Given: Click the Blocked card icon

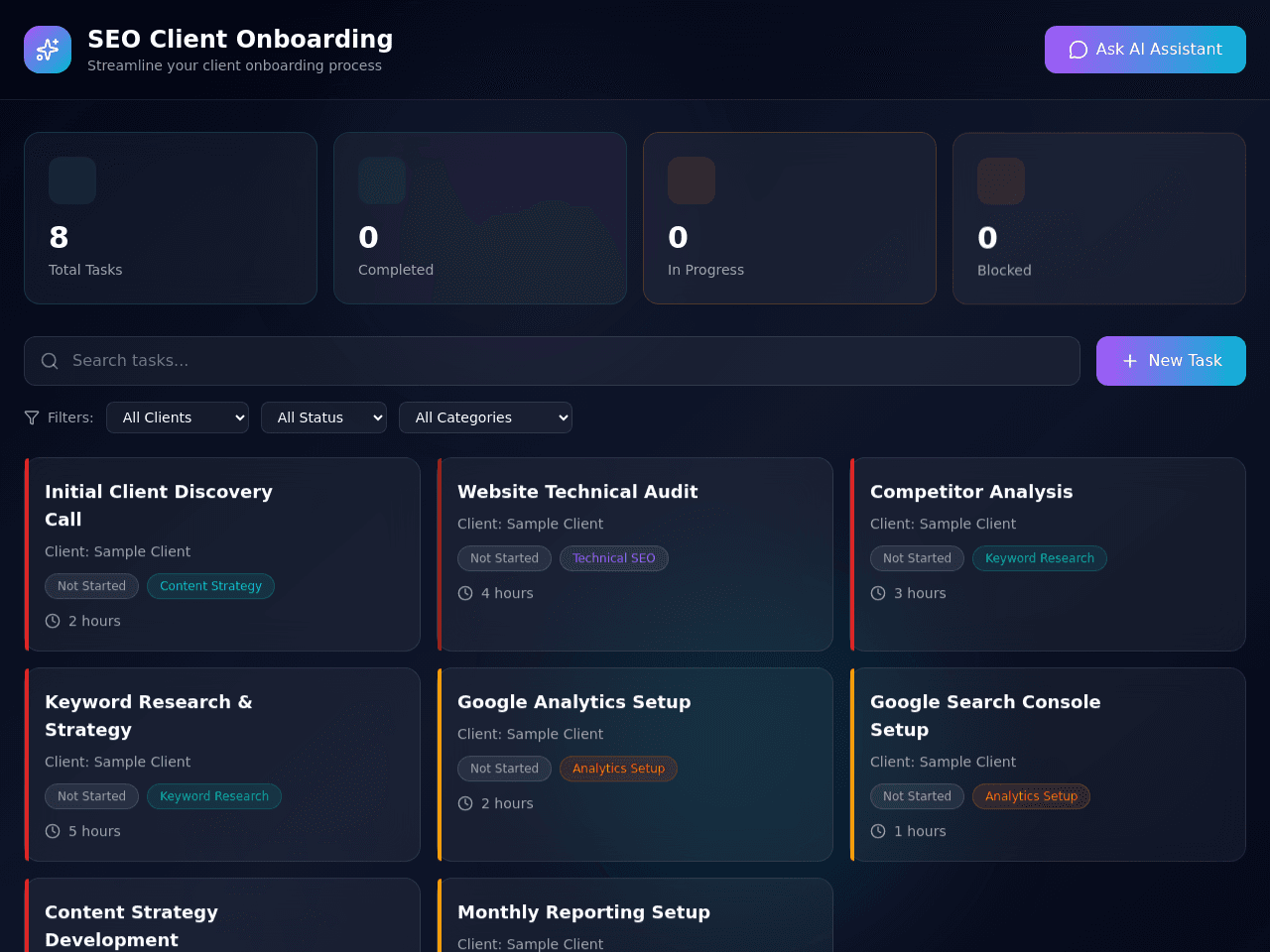Looking at the screenshot, I should (x=1001, y=180).
